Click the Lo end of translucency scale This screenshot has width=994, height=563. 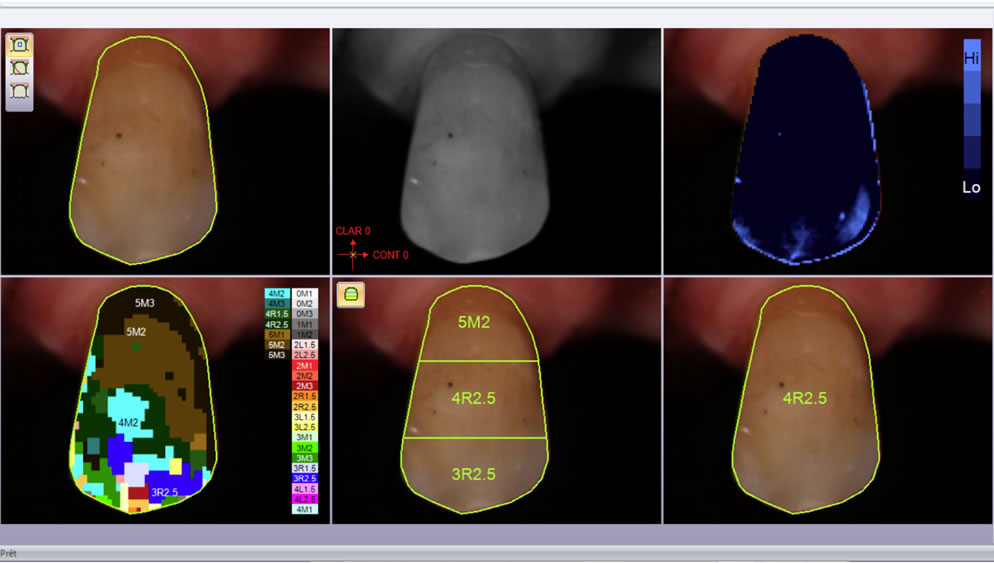pyautogui.click(x=971, y=187)
